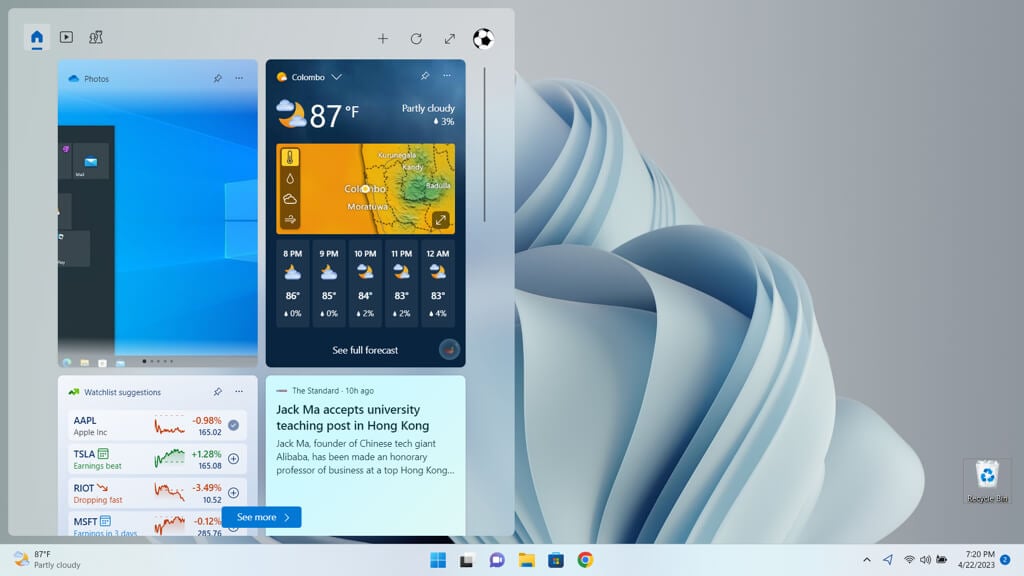The width and height of the screenshot is (1024, 576).
Task: Click the See more button
Action: (x=262, y=517)
